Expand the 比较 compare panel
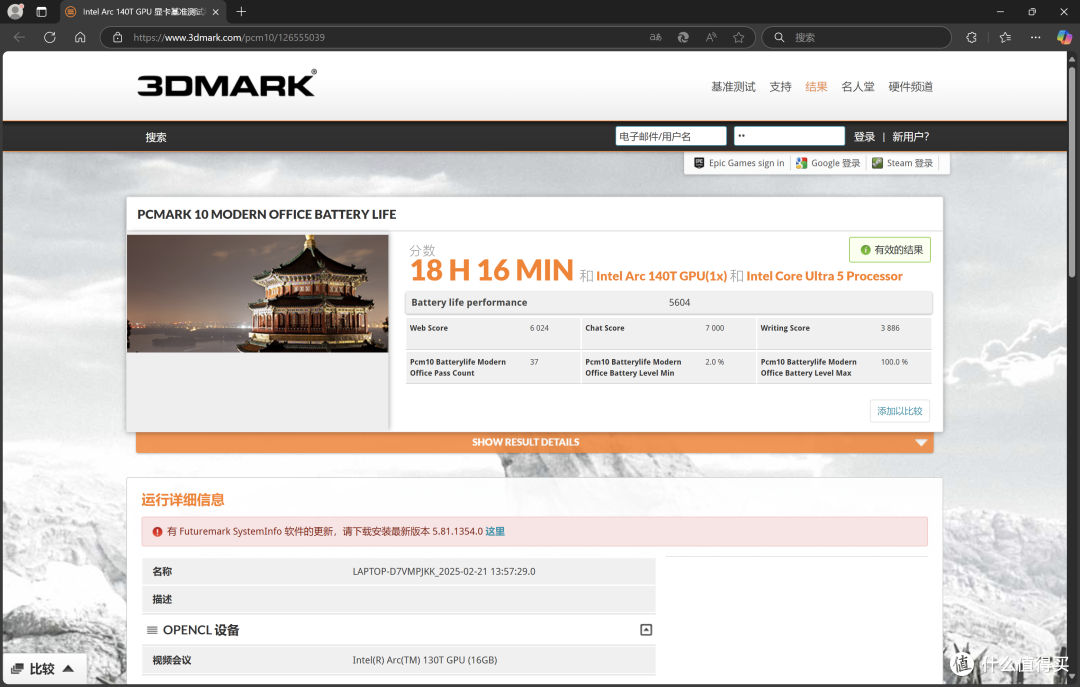This screenshot has height=687, width=1080. click(43, 668)
